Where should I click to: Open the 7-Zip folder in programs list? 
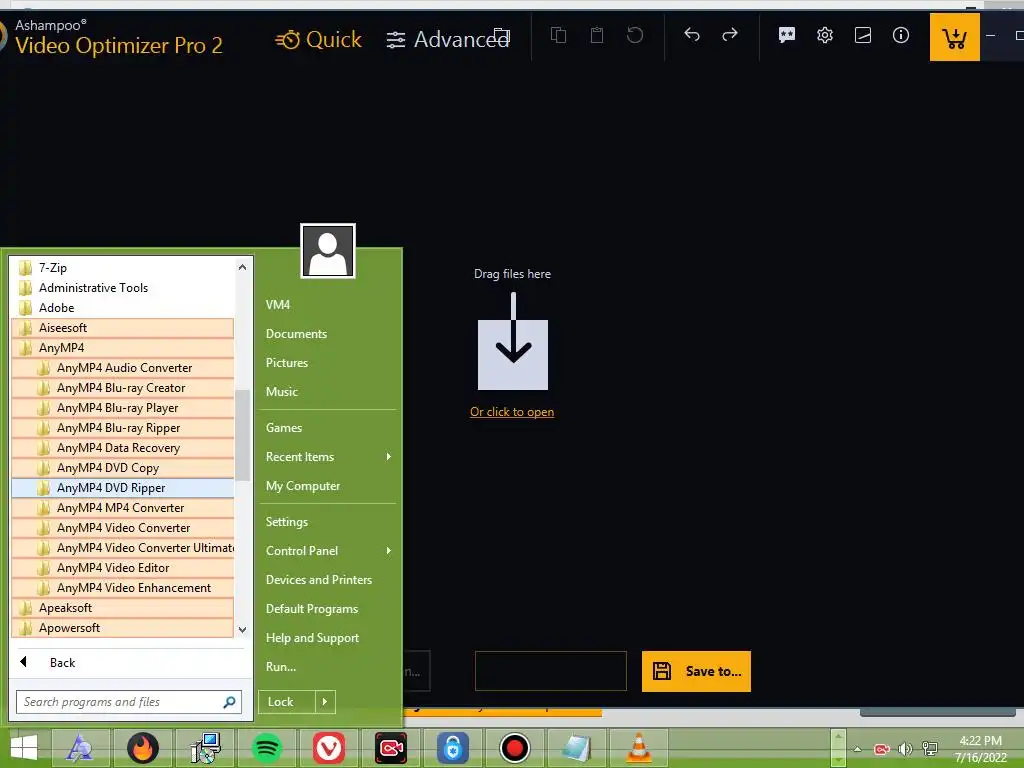123,268
